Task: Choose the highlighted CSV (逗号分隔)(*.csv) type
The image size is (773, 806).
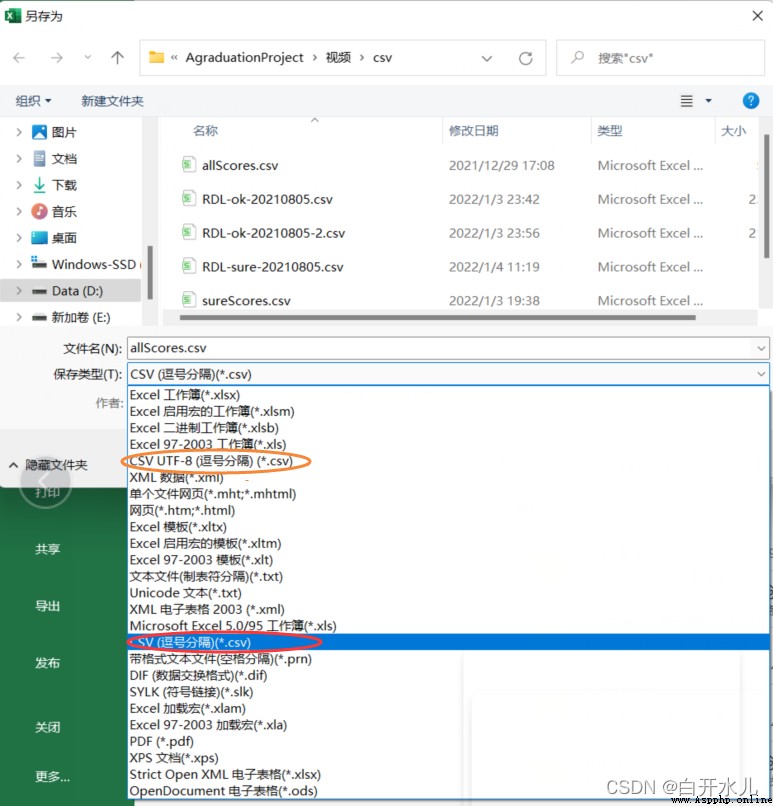Action: [x=448, y=642]
